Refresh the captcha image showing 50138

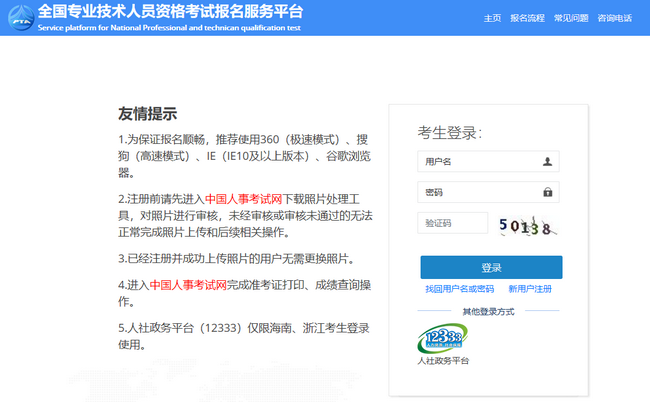pos(526,226)
